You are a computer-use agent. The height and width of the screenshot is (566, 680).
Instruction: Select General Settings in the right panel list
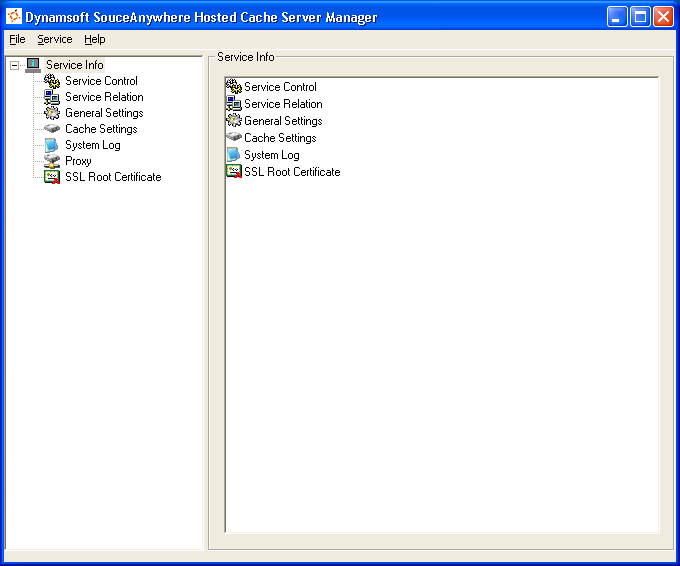click(283, 121)
